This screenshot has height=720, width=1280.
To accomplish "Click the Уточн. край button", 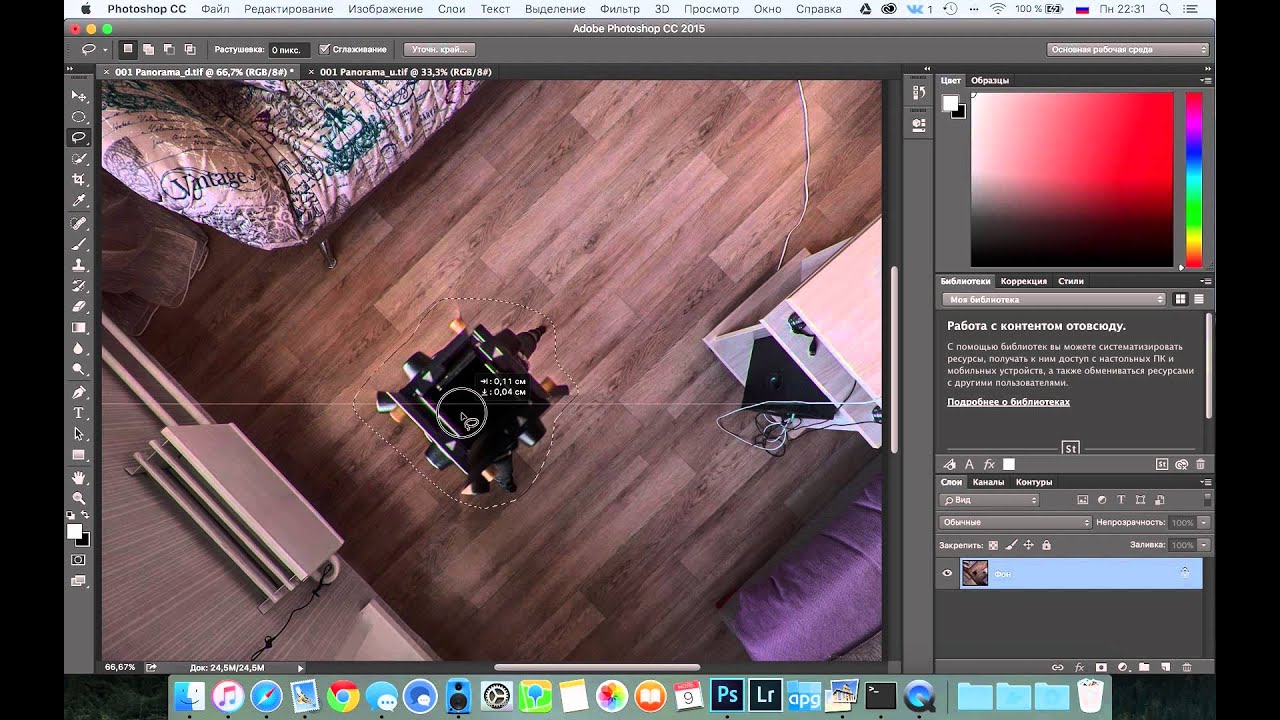I will coord(440,49).
